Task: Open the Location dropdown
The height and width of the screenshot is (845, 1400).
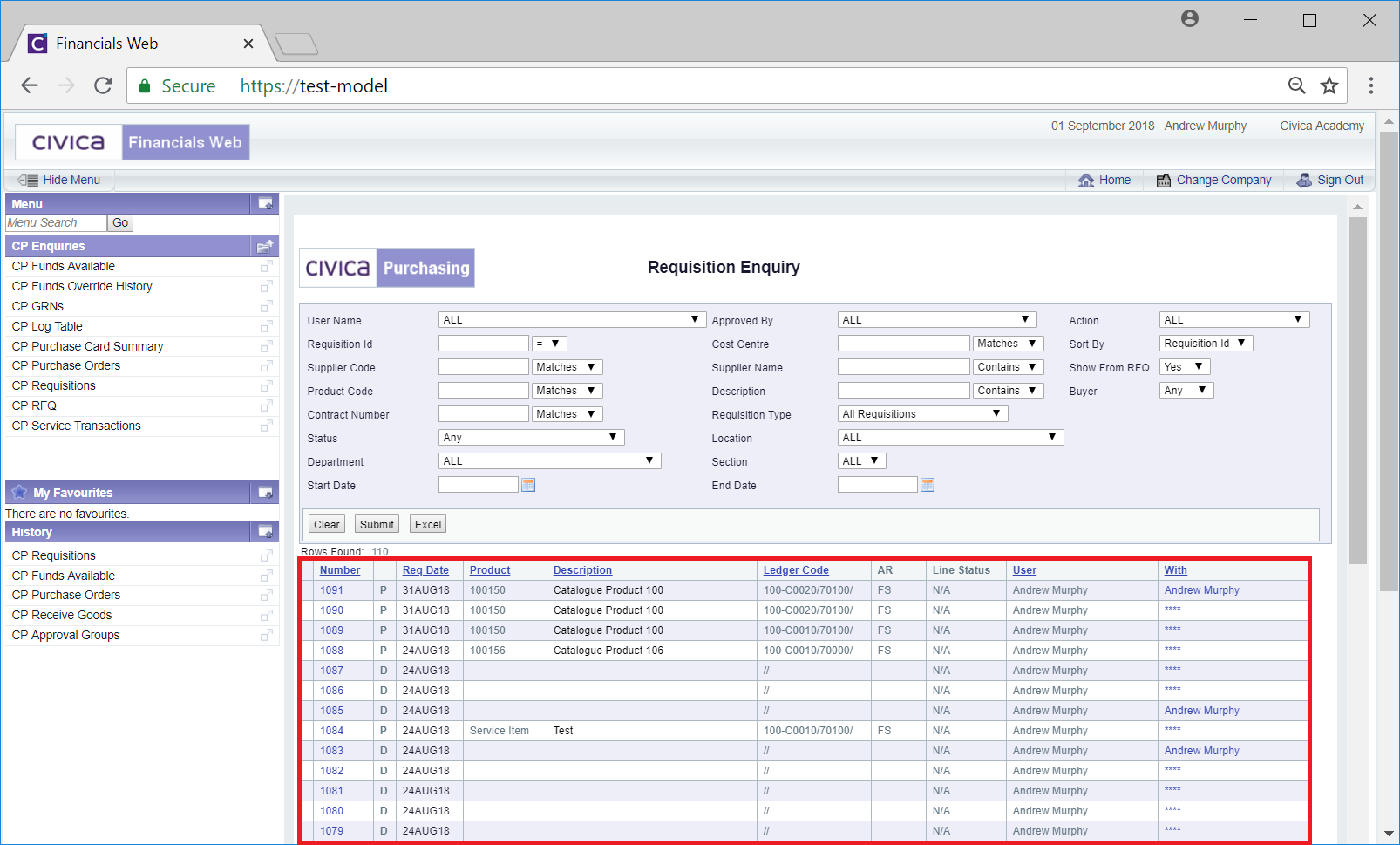Action: (x=950, y=438)
